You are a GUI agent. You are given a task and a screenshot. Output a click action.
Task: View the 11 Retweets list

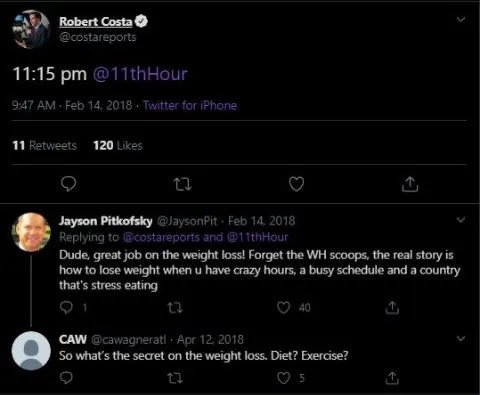tap(45, 145)
